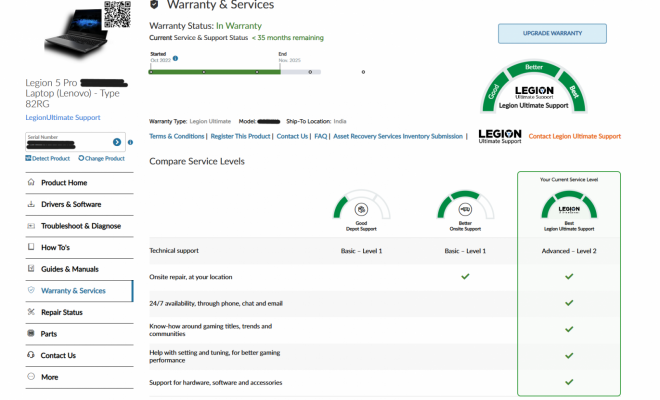Click the diagnose icon beside Troubleshoot & Diagnose
660x400 pixels.
[x=31, y=226]
